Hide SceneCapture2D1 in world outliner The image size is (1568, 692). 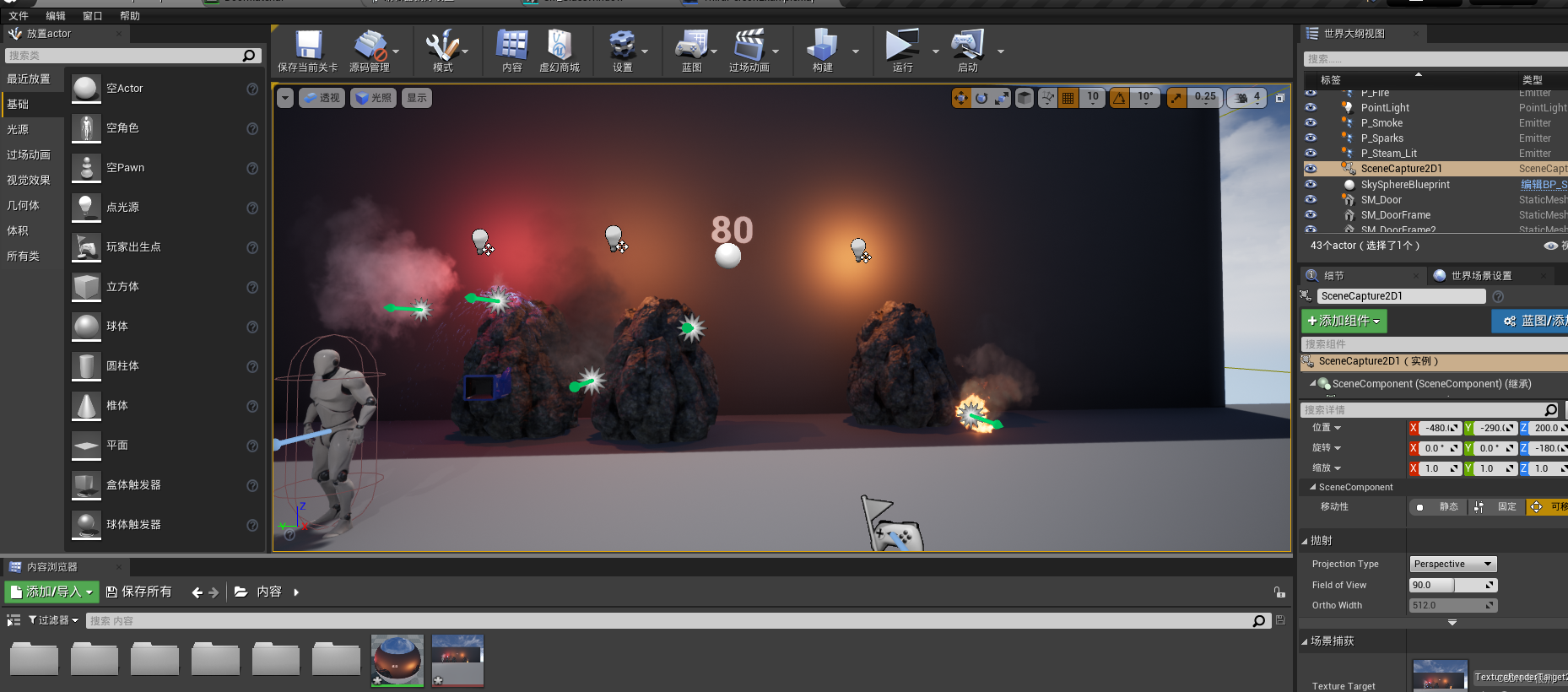(x=1311, y=169)
